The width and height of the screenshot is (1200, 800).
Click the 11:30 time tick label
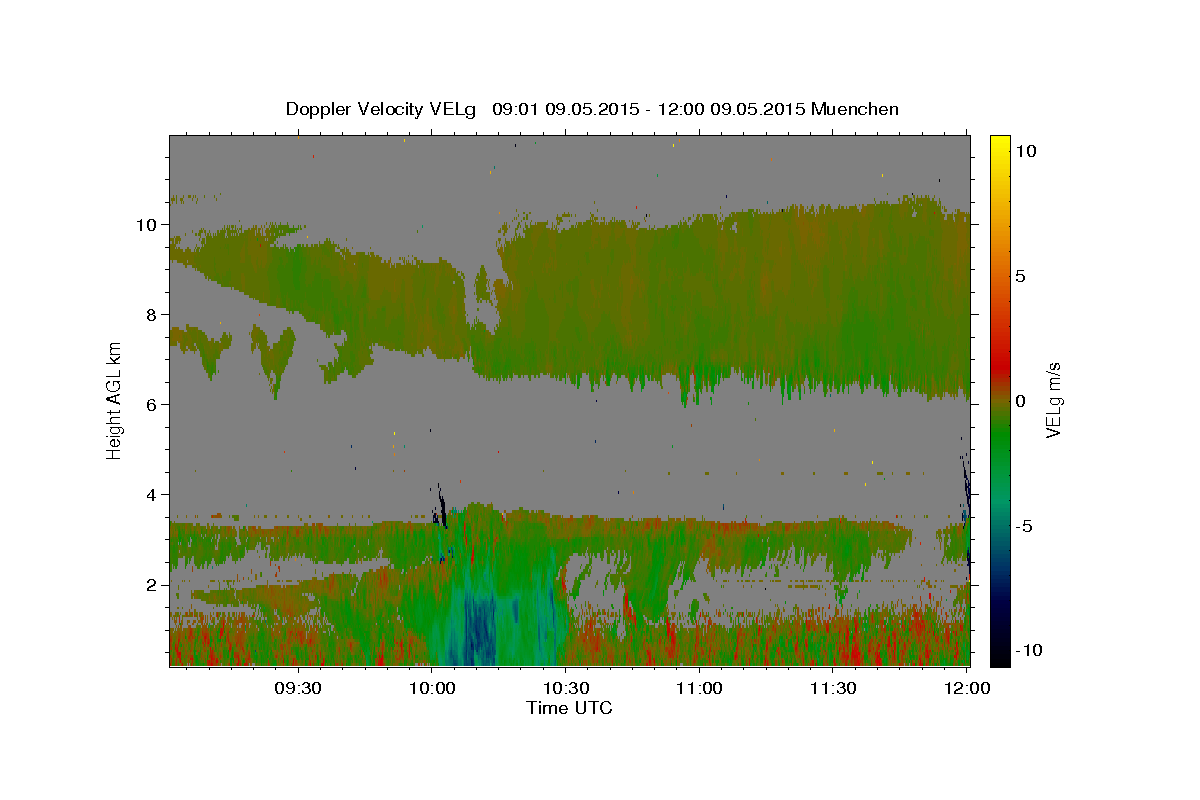833,689
